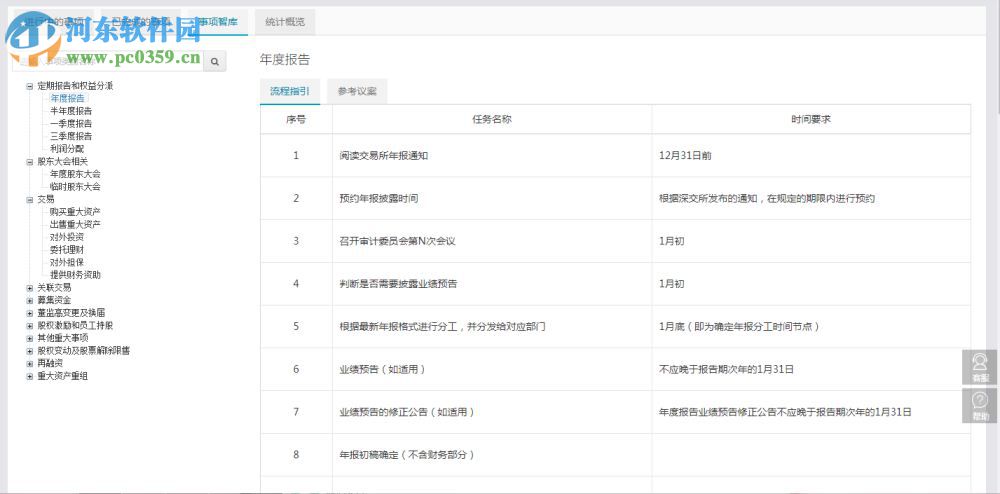Open 出售重大资产 tree item
This screenshot has width=1000, height=494.
(x=75, y=224)
